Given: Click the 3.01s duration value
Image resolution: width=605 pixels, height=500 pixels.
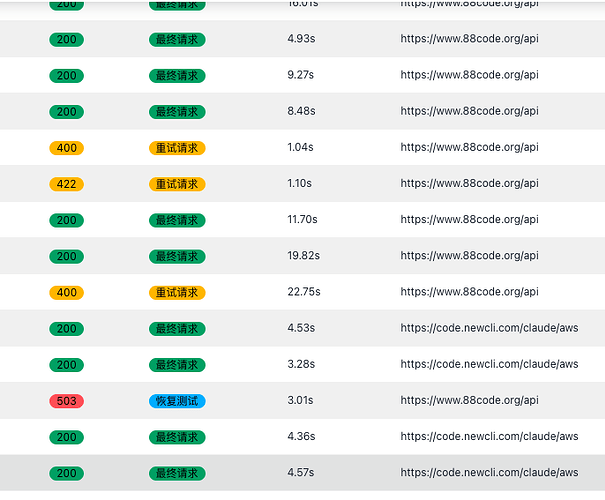Looking at the screenshot, I should tap(300, 400).
